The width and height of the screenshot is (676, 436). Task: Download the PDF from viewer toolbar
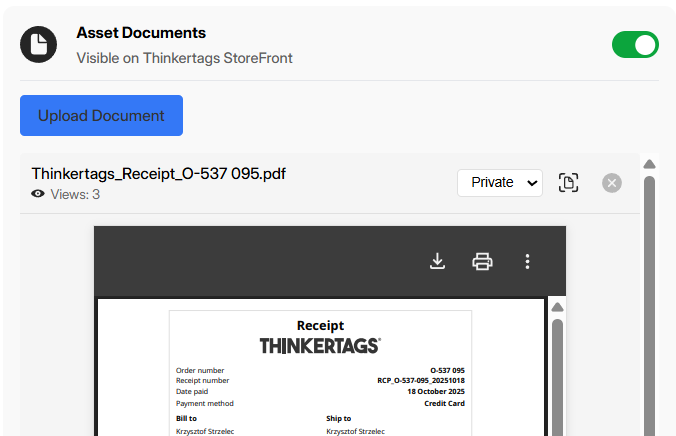pyautogui.click(x=437, y=262)
